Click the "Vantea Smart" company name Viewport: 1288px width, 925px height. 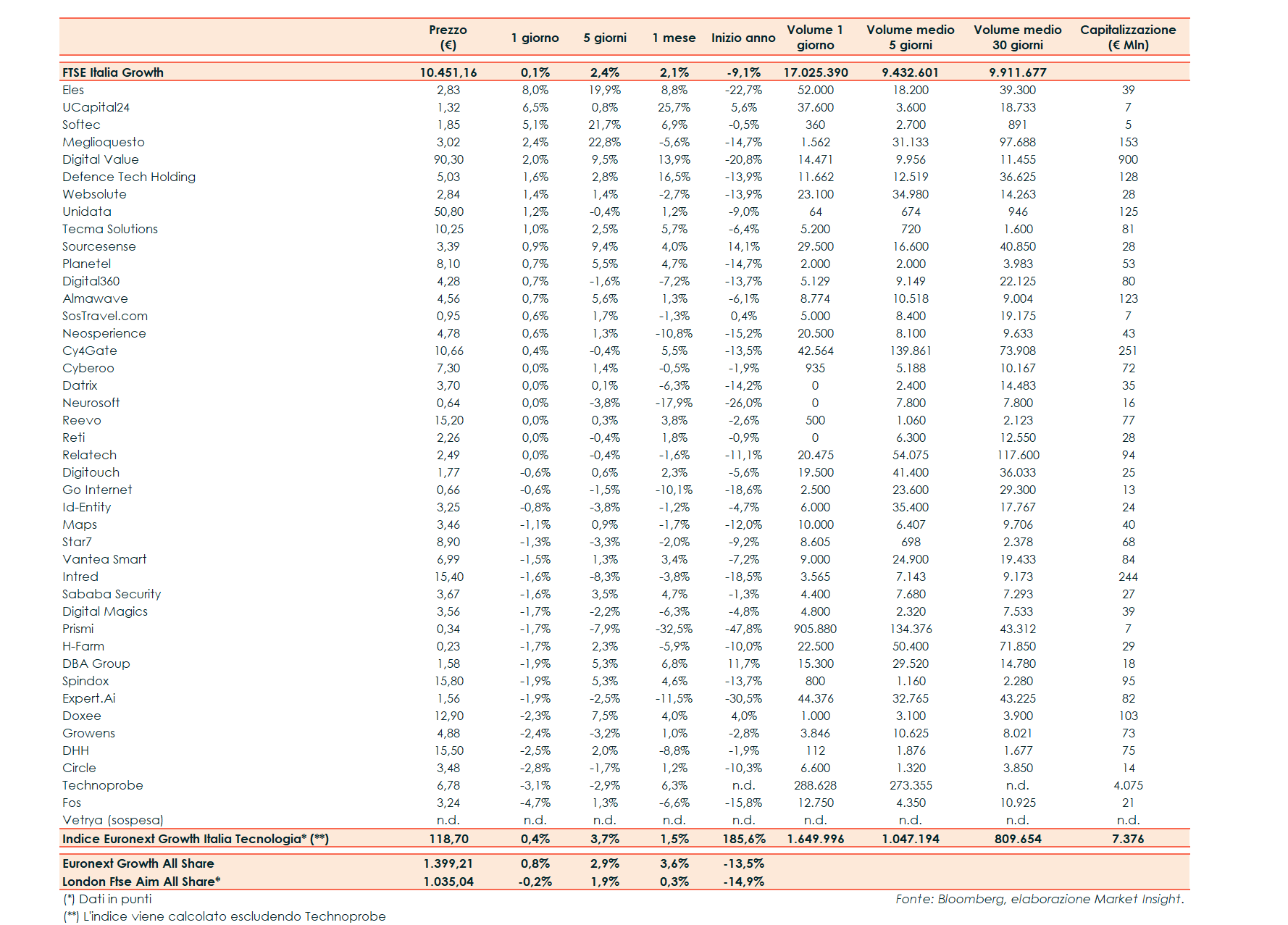(104, 559)
